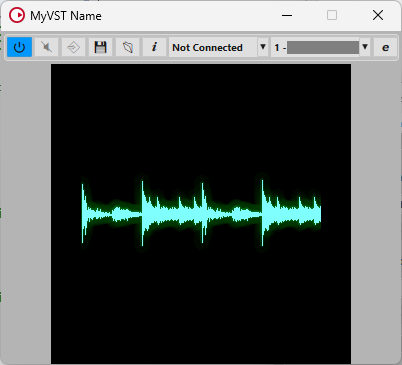Close the MyVST Name window
Screen dimensions: 402x365
point(378,15)
